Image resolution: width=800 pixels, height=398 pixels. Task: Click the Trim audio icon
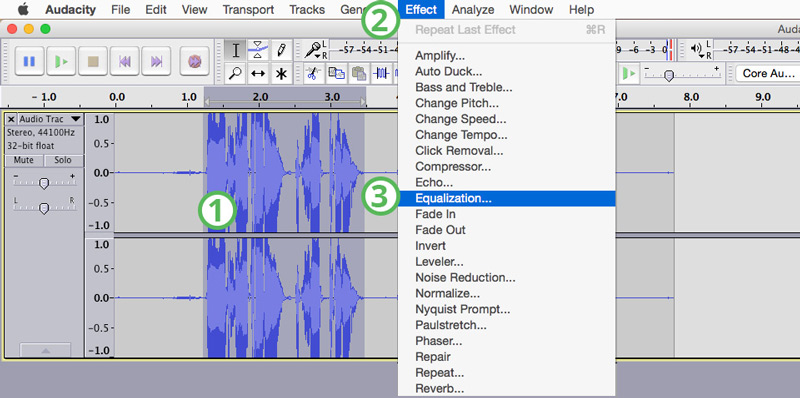point(381,73)
